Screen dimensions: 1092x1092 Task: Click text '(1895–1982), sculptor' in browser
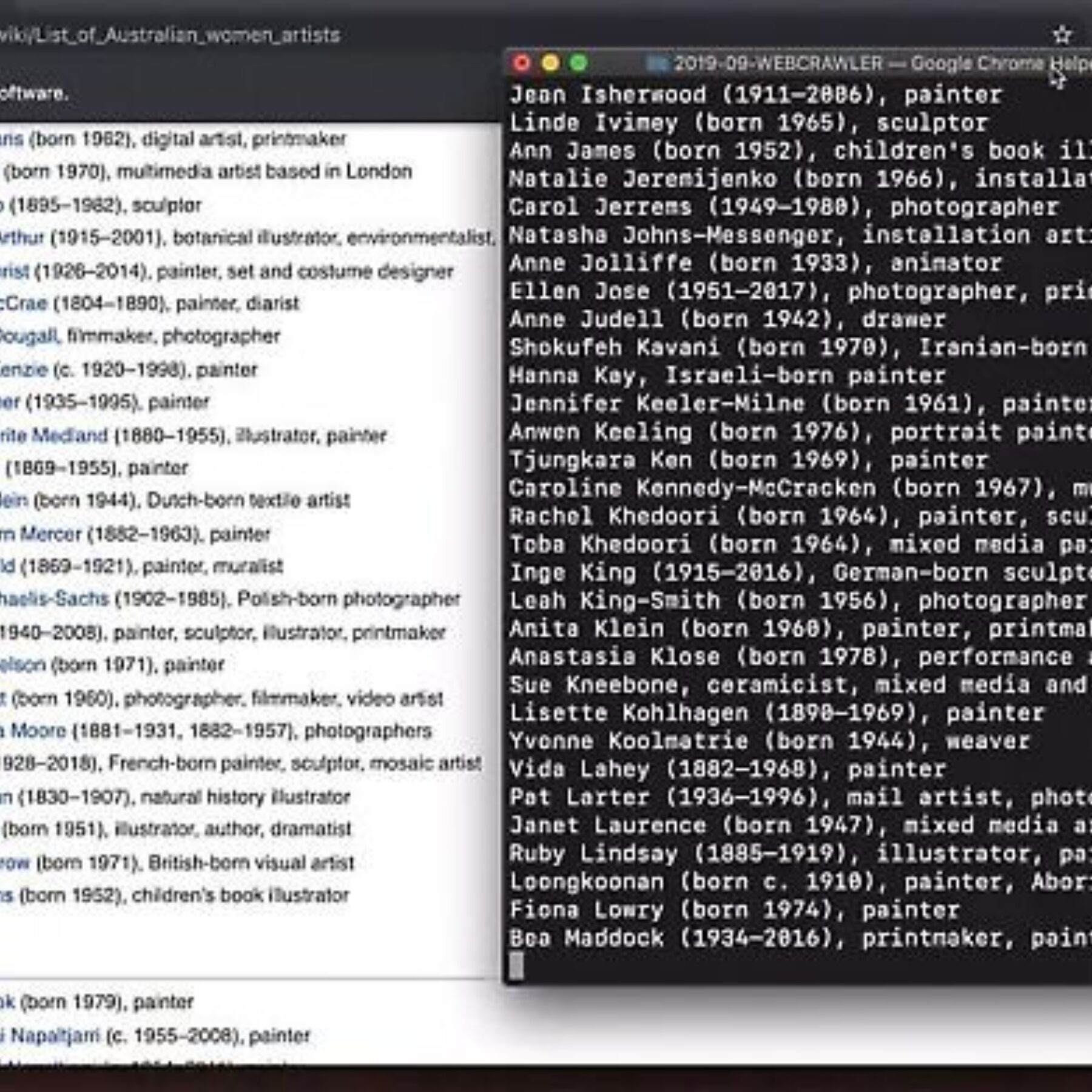(x=106, y=205)
